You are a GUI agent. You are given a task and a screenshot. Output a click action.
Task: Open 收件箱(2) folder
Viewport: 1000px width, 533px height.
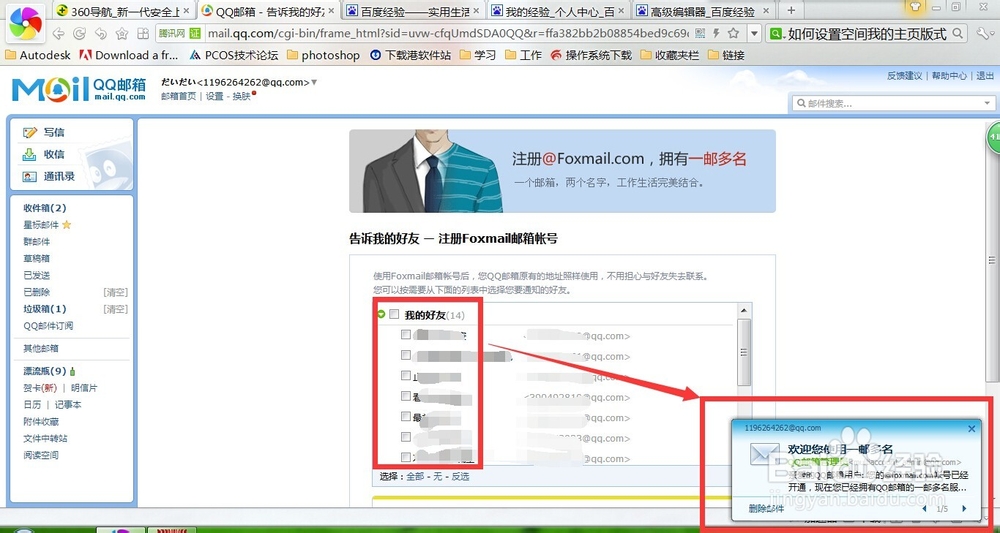(x=45, y=208)
